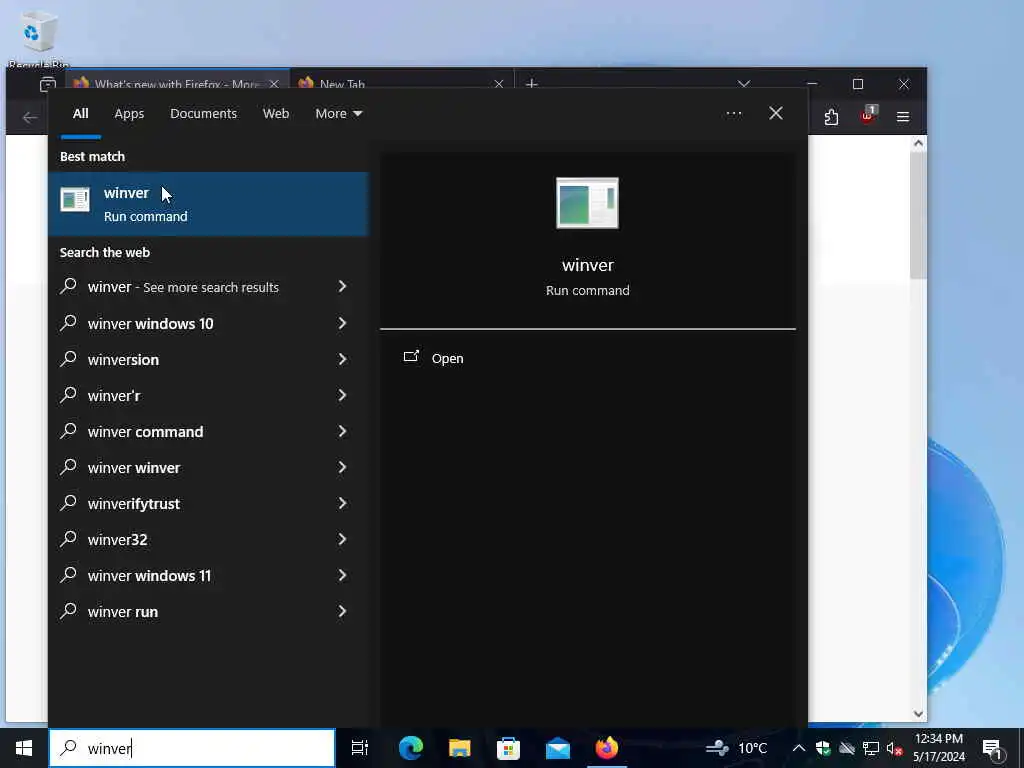
Task: Click the muted volume tray icon
Action: point(894,748)
